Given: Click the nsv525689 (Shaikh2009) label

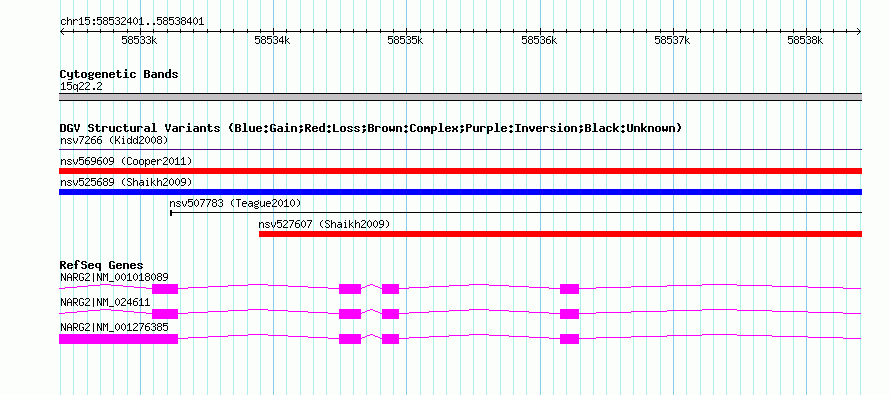Looking at the screenshot, I should coord(126,182).
